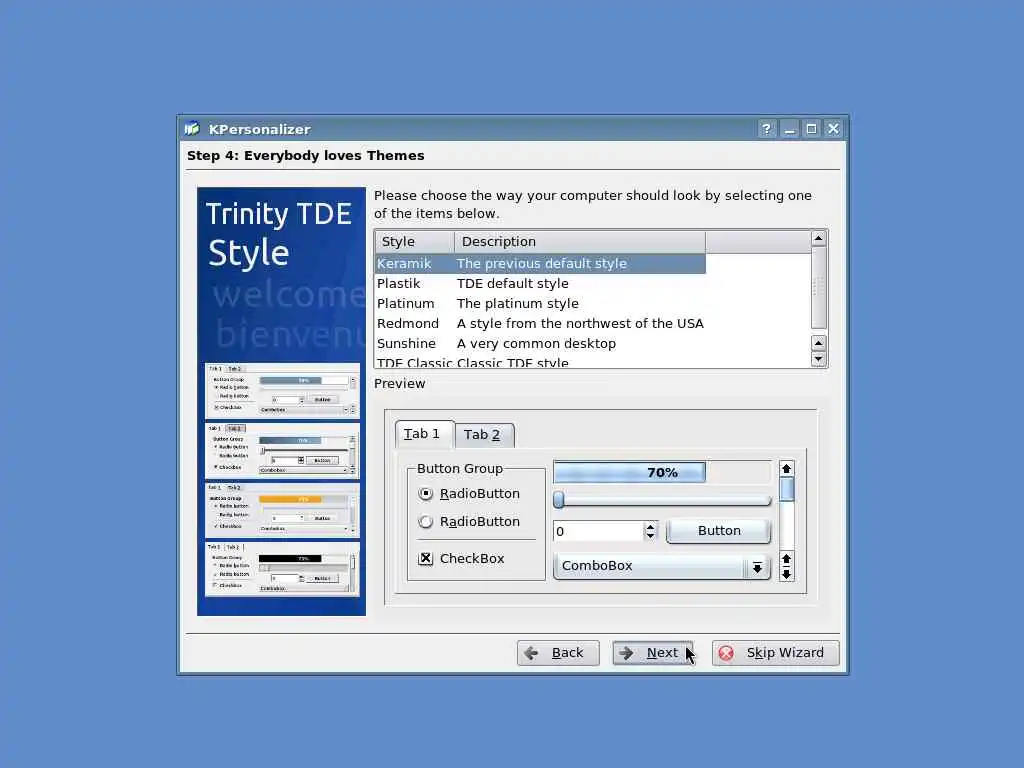Pick the Sunshine style row
Screen dimensions: 1024x768
(x=540, y=343)
